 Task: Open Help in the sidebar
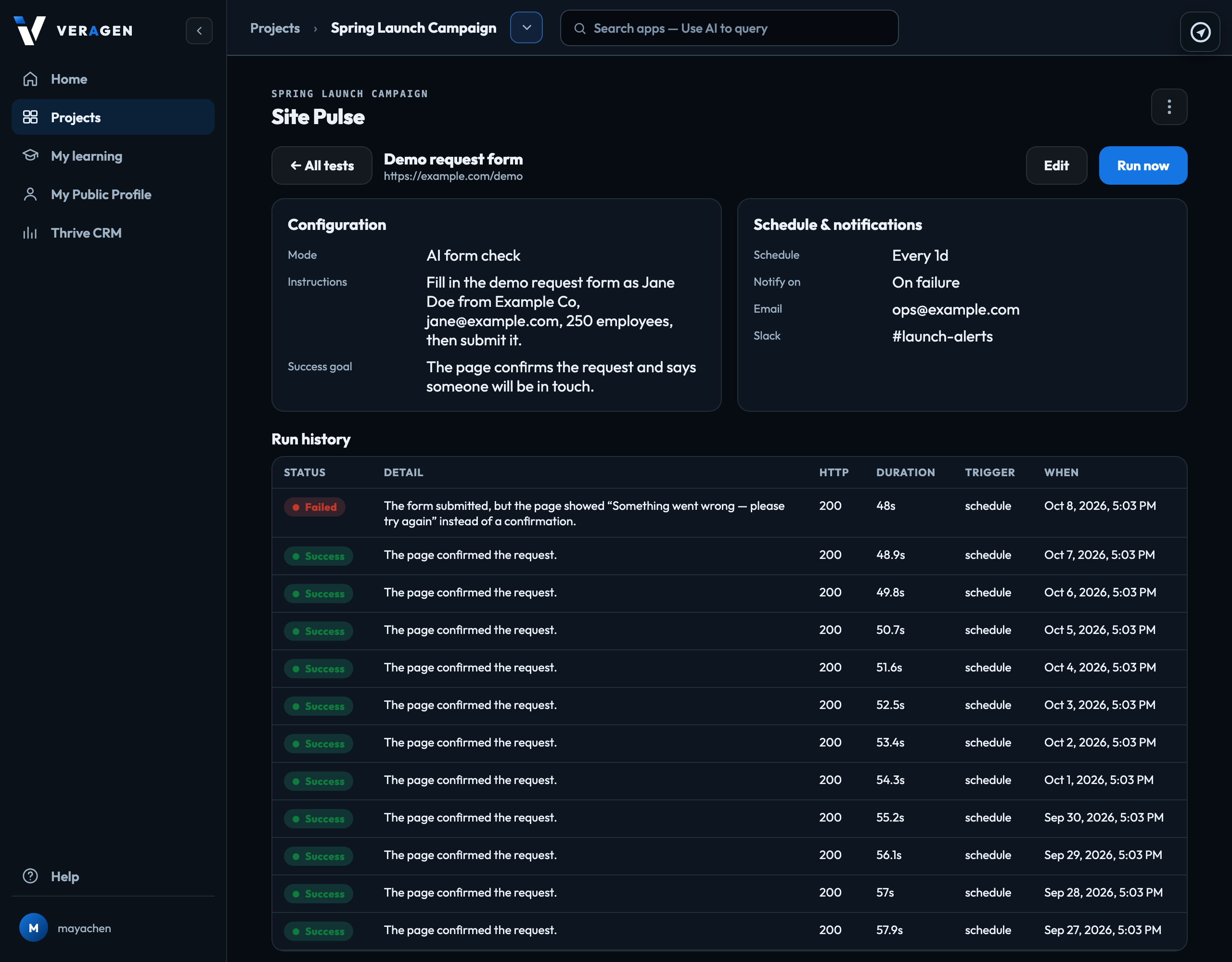(x=113, y=876)
